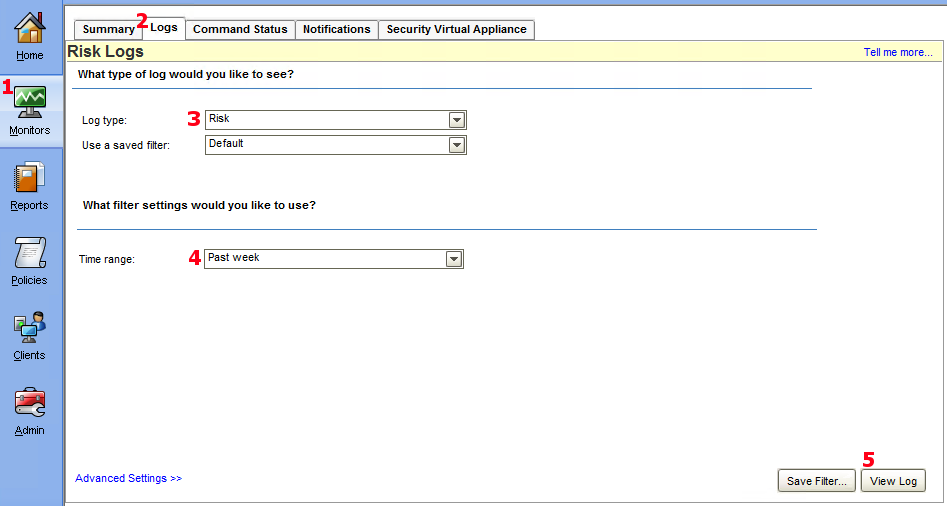Click the View Log button
This screenshot has height=506, width=947.
coord(893,481)
